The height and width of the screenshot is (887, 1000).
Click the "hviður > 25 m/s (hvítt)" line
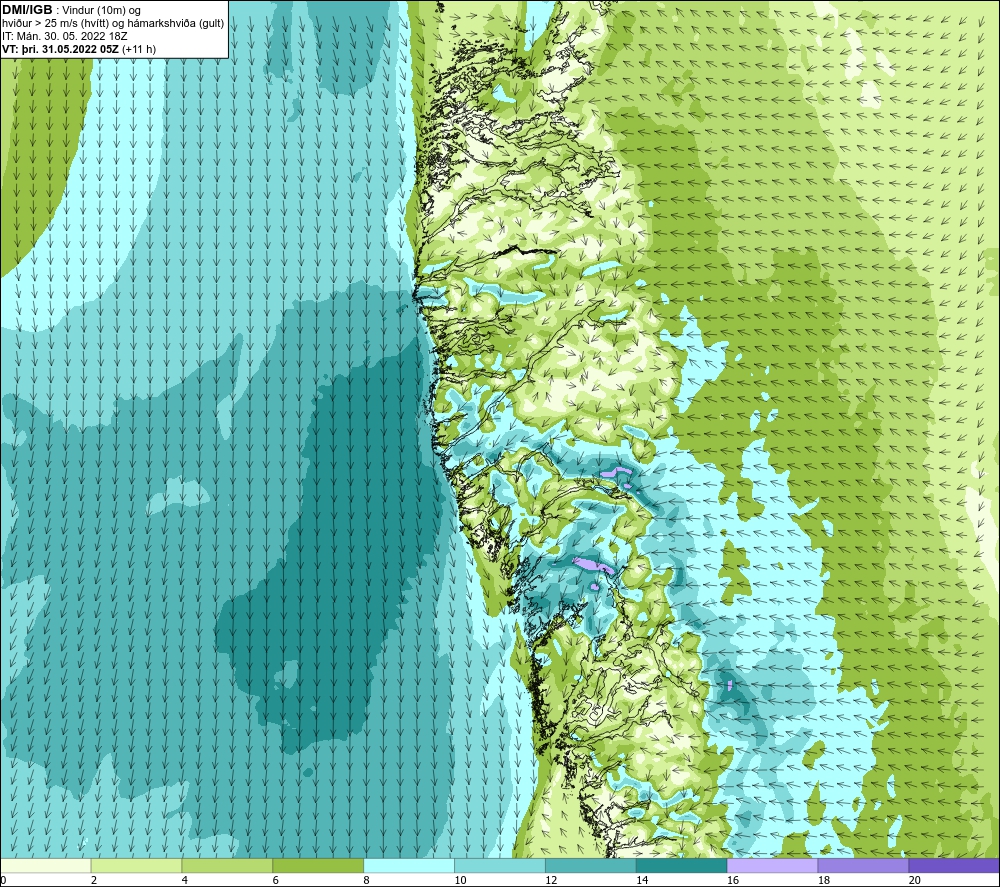[x=55, y=24]
